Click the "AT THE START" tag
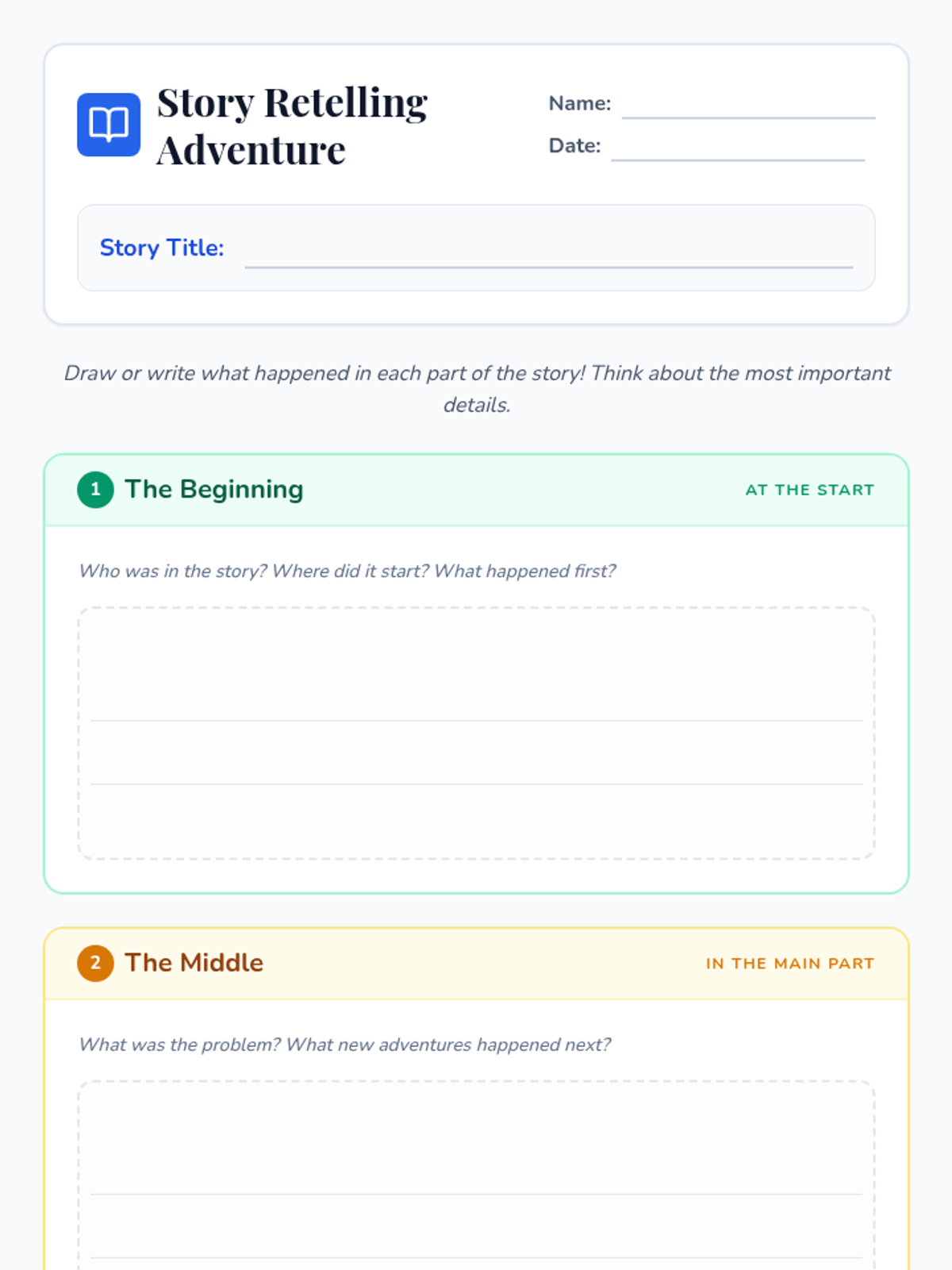Screen dimensions: 952x1270 (809, 490)
